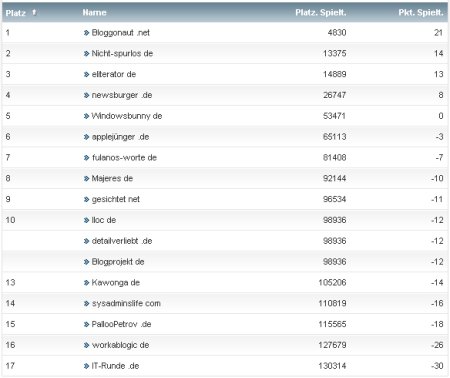Screen dimensions: 450x378
Task: Select the value 65113 in applejünger row
Action: tap(335, 137)
